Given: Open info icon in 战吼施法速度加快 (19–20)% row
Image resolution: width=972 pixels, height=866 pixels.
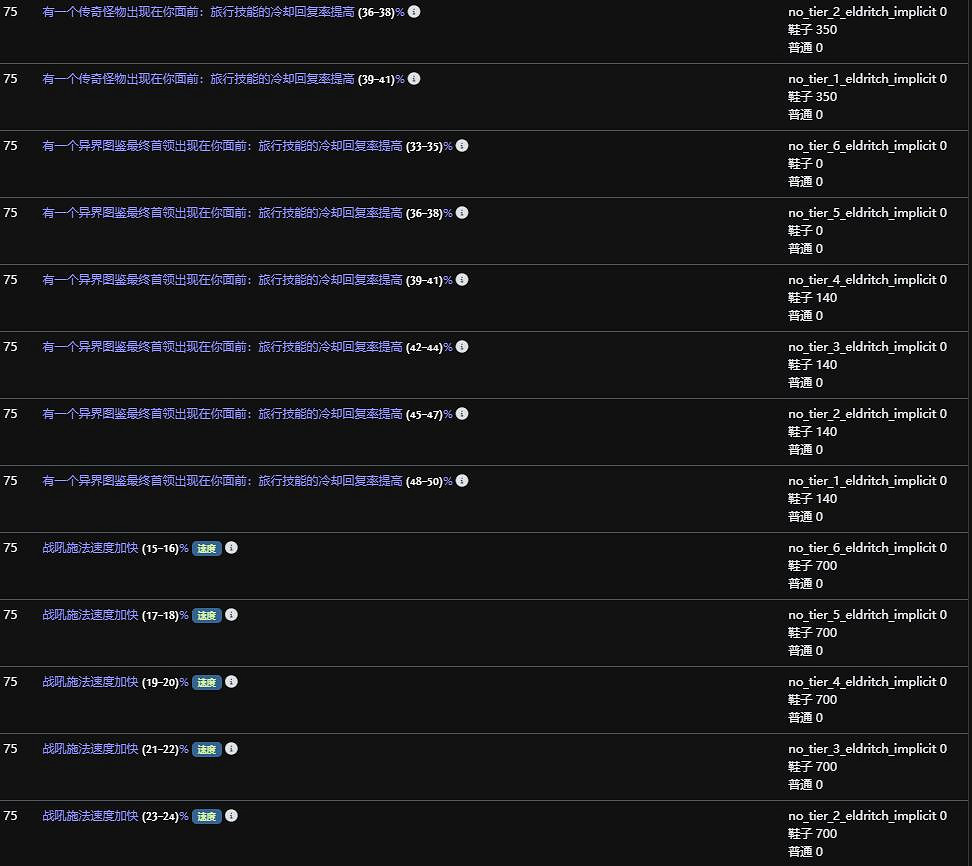Looking at the screenshot, I should [x=231, y=682].
